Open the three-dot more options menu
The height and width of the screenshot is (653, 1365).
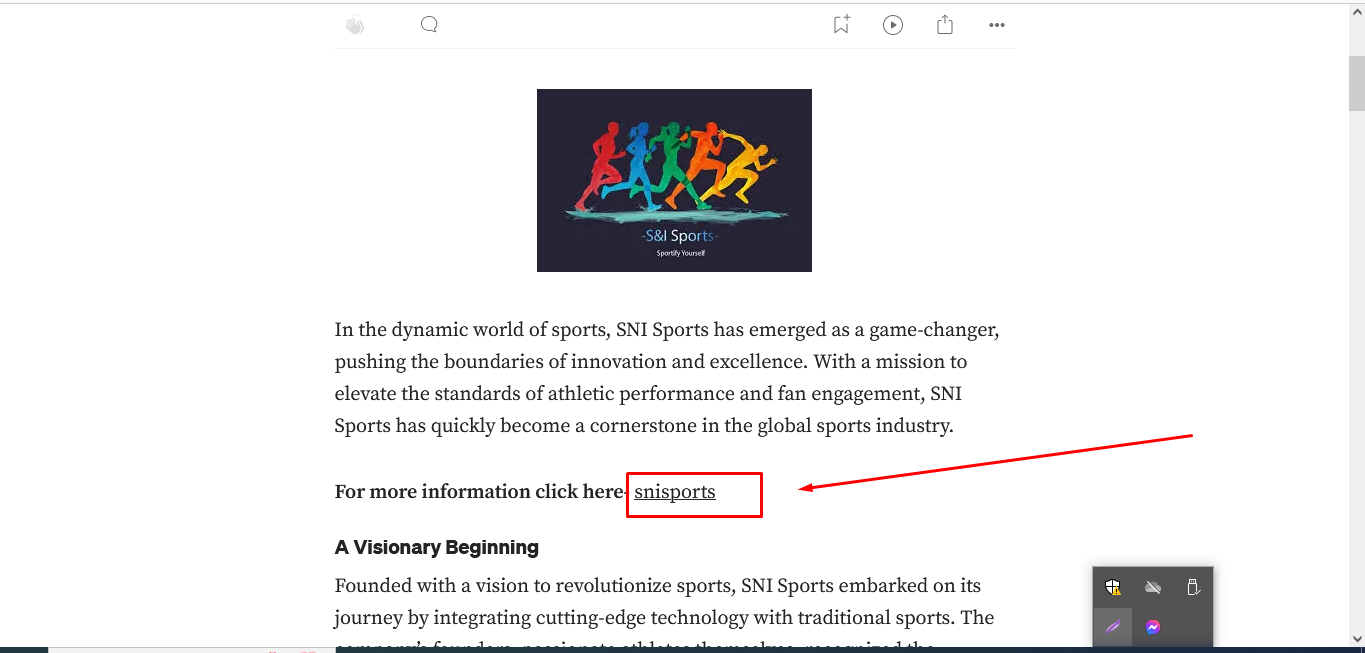997,25
